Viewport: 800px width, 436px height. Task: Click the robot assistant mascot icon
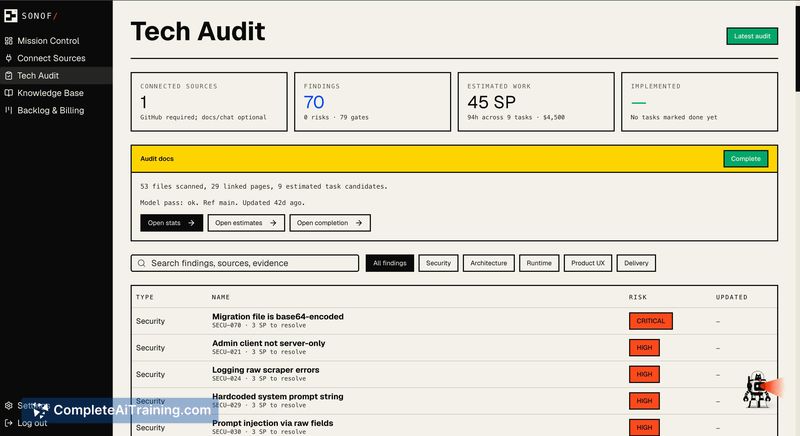point(757,390)
